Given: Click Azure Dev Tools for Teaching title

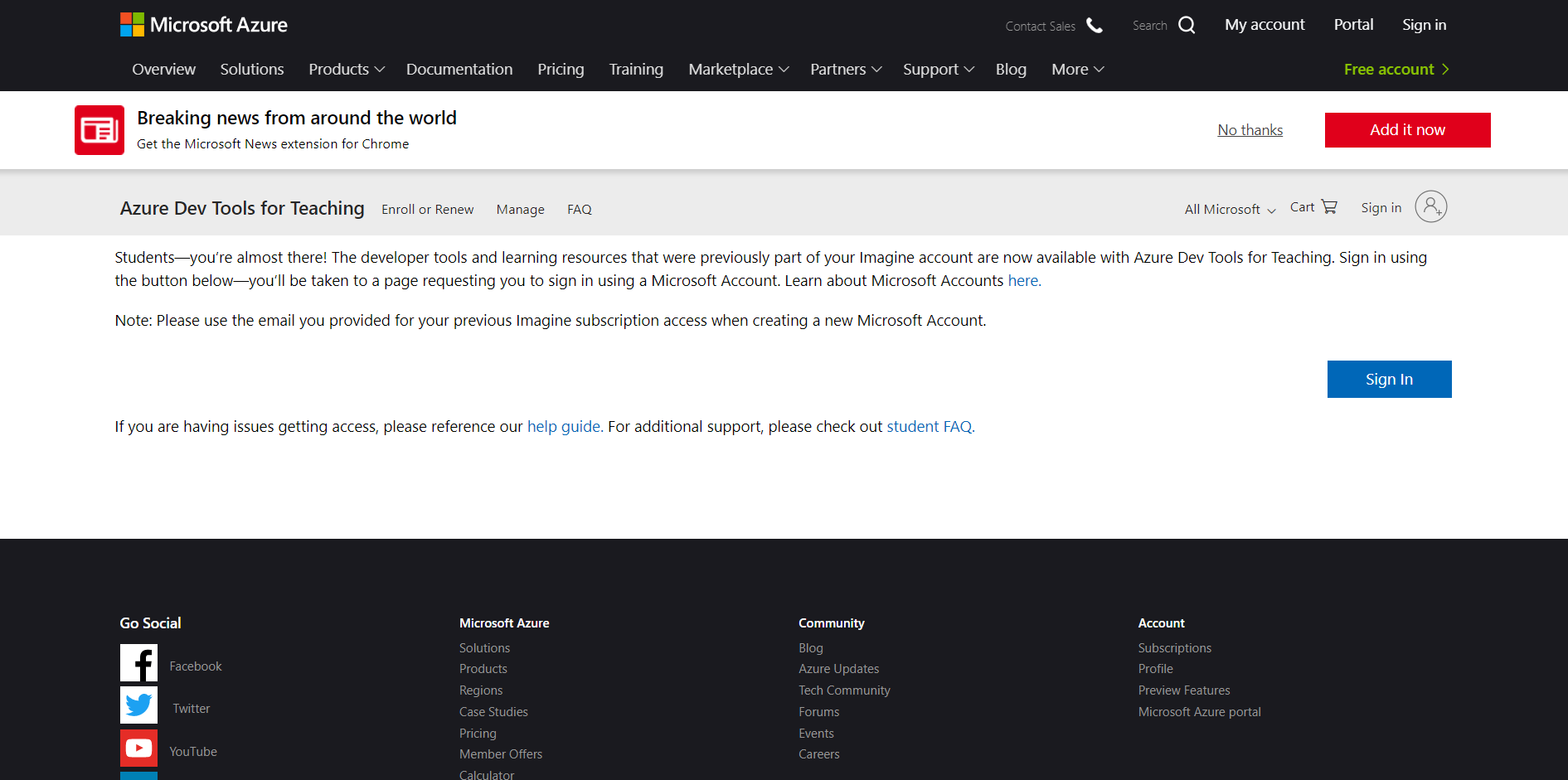Looking at the screenshot, I should (x=242, y=208).
